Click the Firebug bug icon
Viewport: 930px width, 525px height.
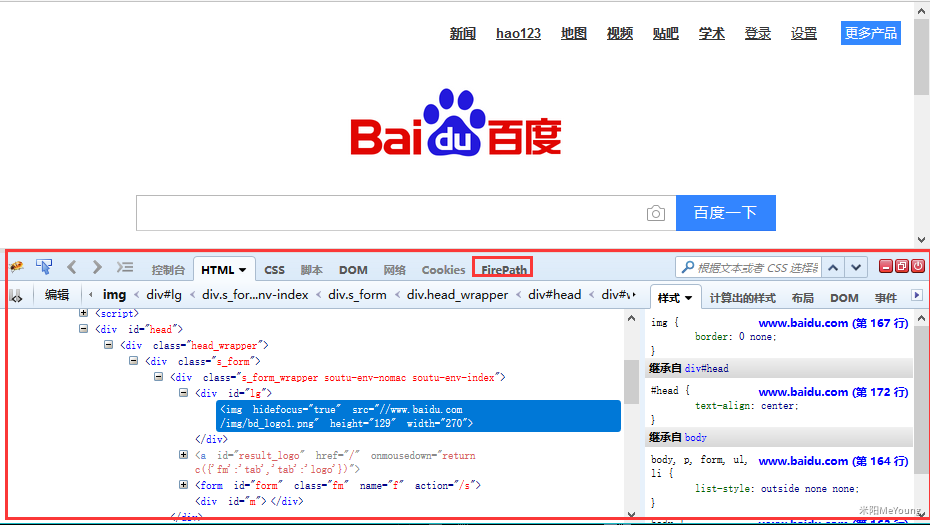(17, 267)
